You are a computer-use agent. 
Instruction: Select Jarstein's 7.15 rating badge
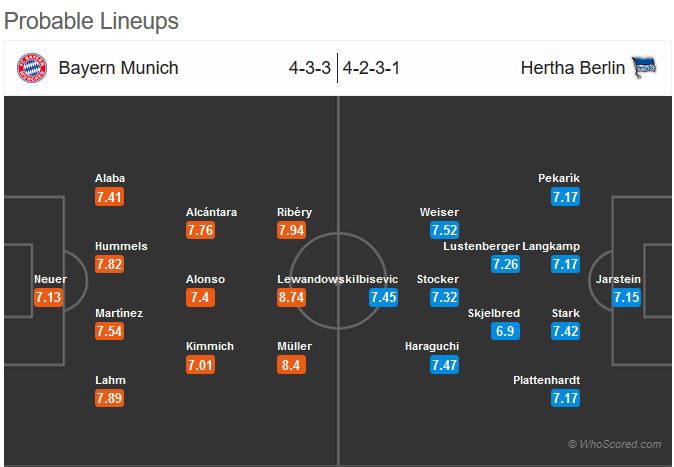pos(626,297)
